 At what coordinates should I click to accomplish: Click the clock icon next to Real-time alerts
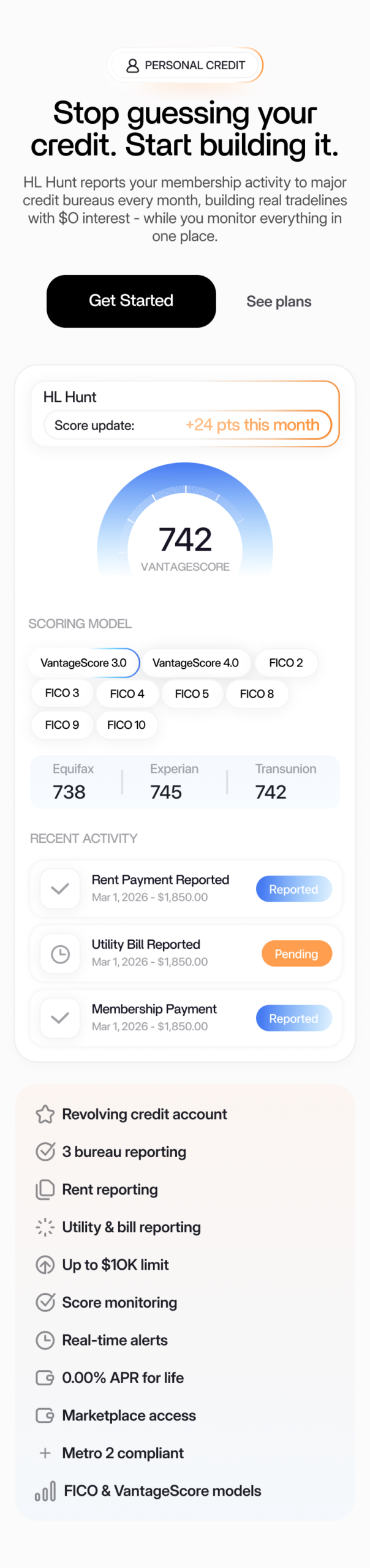coord(45,1340)
